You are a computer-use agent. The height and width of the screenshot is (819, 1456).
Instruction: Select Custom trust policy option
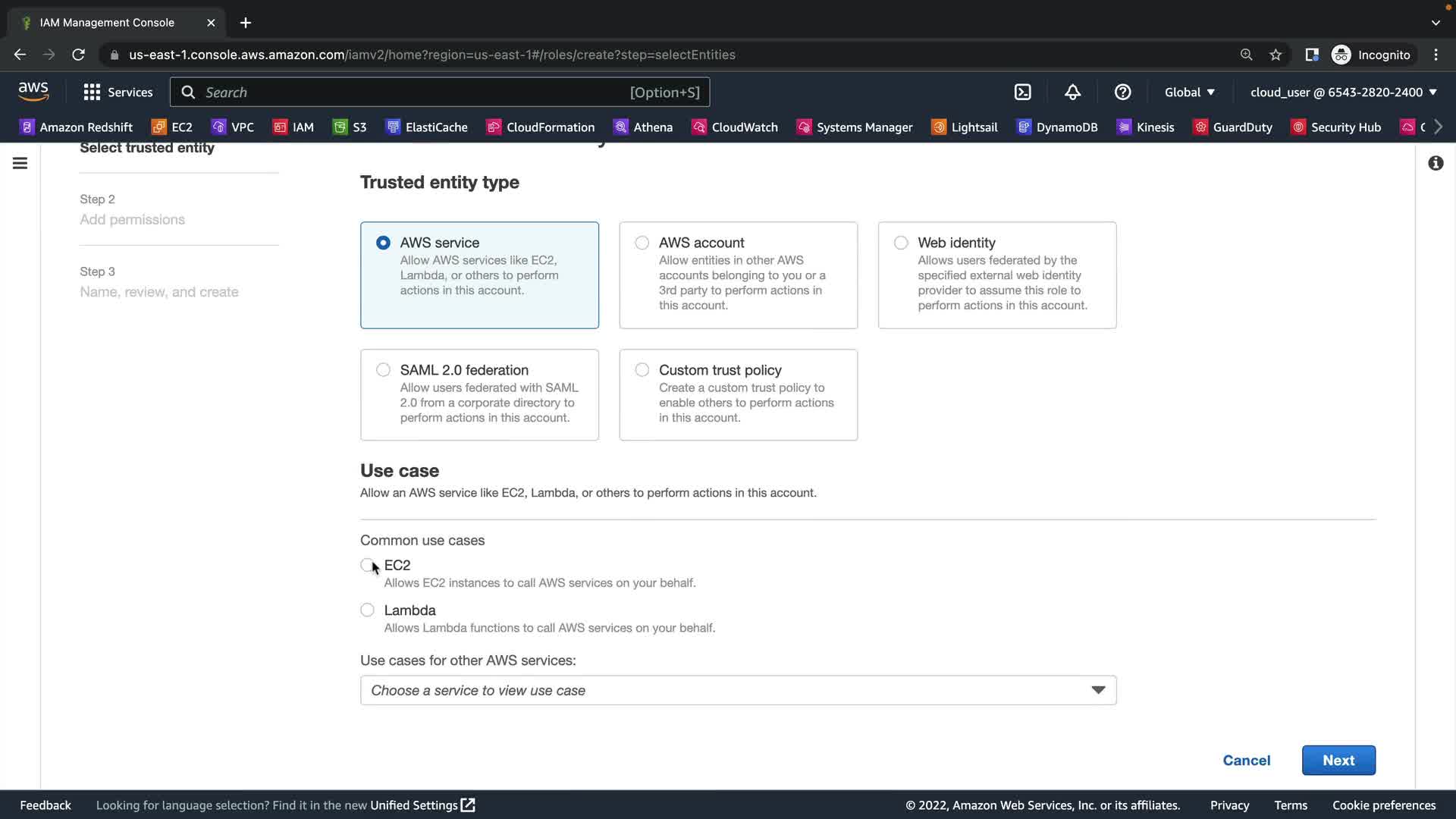point(642,370)
